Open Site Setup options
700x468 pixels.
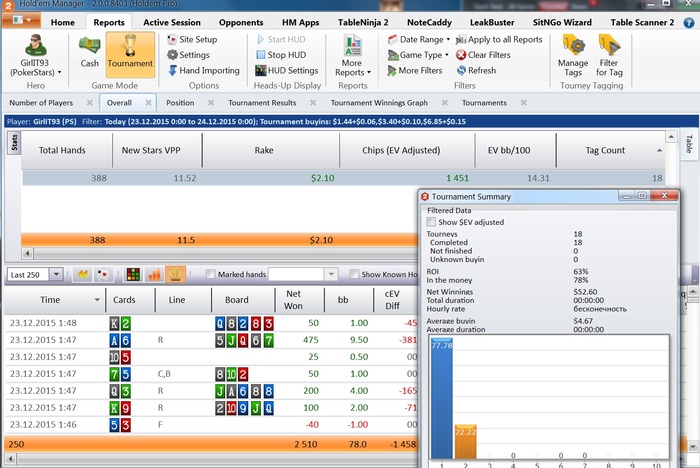[x=192, y=39]
